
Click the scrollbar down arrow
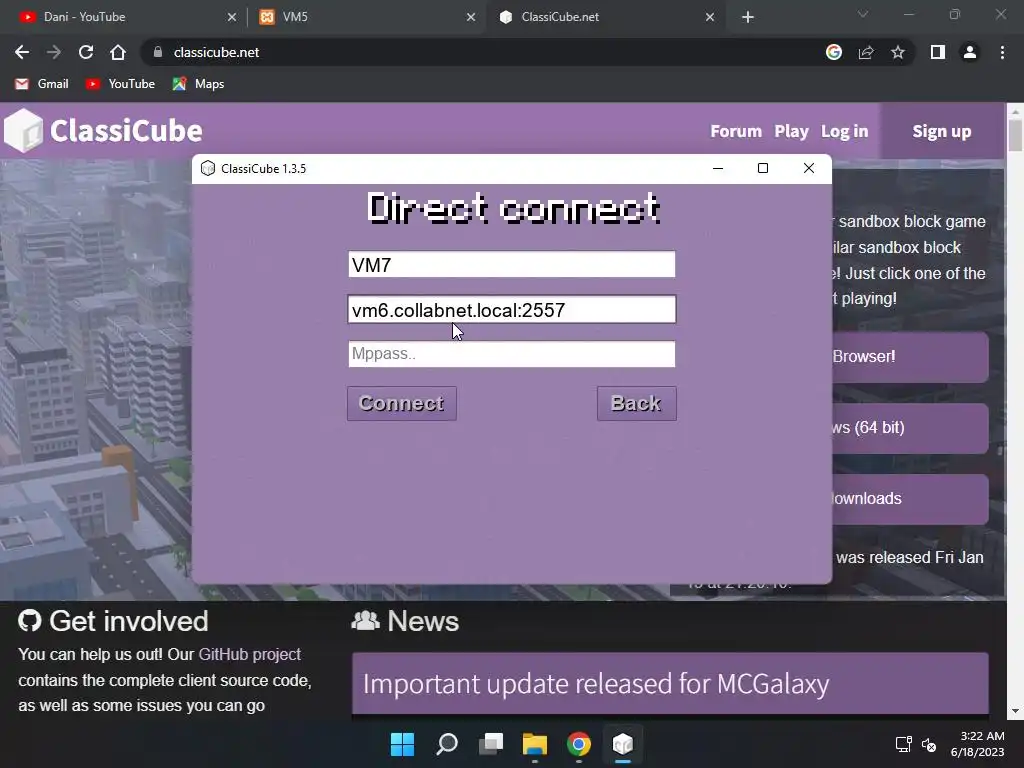tap(1015, 711)
